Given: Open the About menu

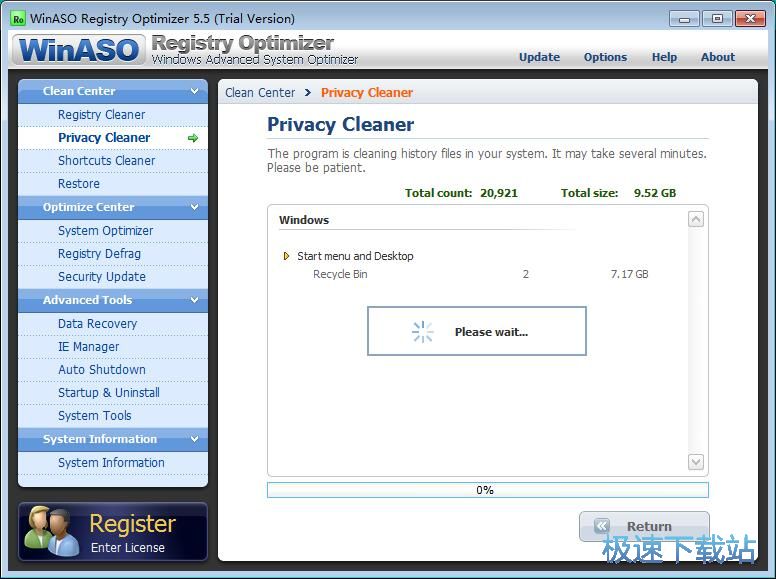Looking at the screenshot, I should click(x=718, y=57).
